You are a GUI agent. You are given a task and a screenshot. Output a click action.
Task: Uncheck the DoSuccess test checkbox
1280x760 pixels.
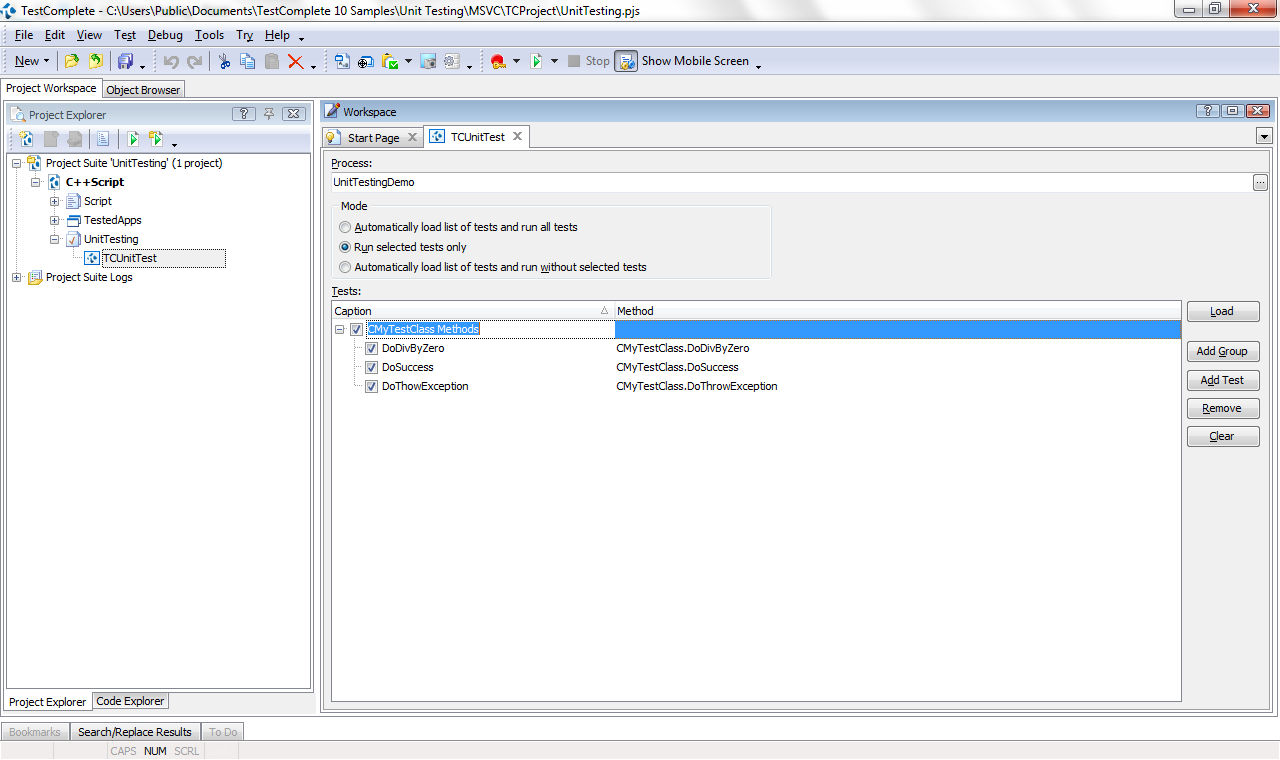[x=371, y=367]
